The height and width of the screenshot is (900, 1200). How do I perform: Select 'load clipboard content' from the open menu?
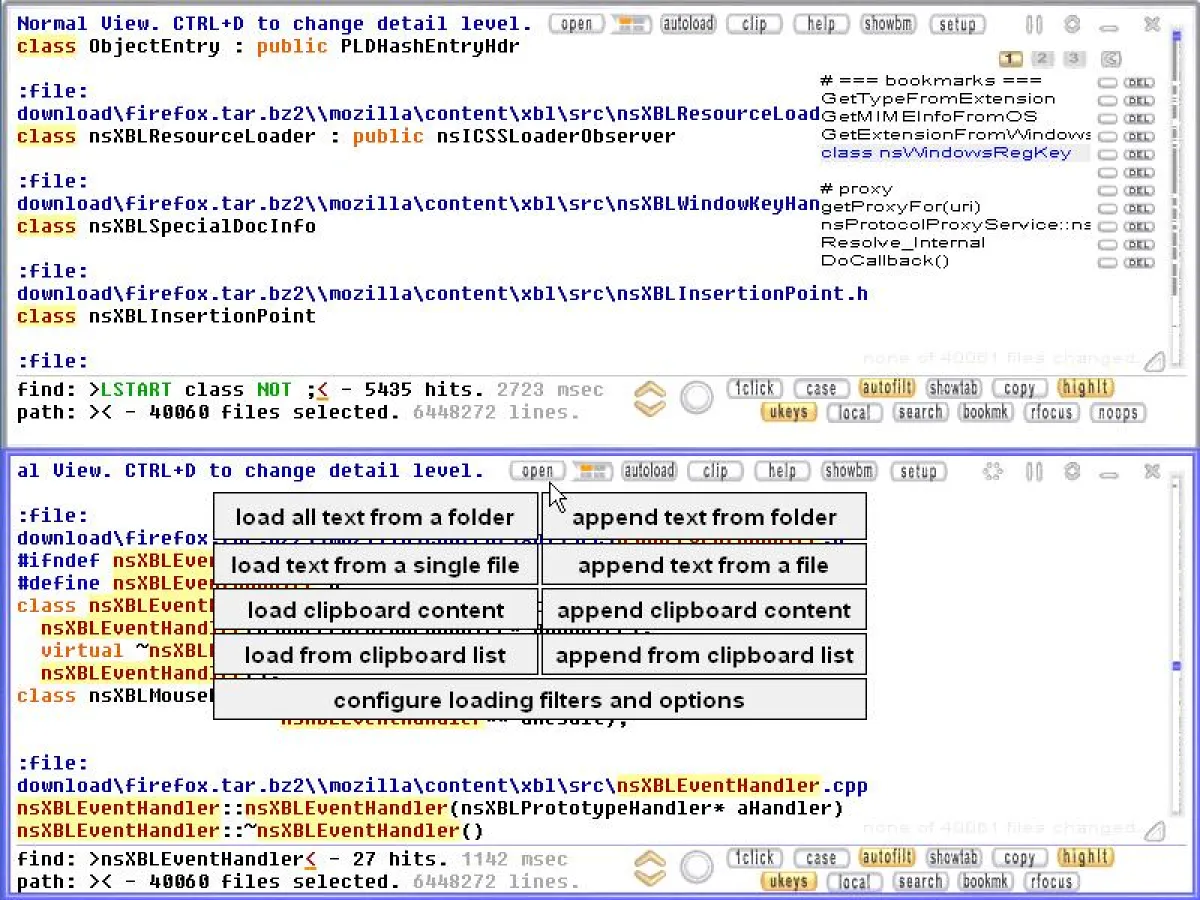[x=377, y=610]
